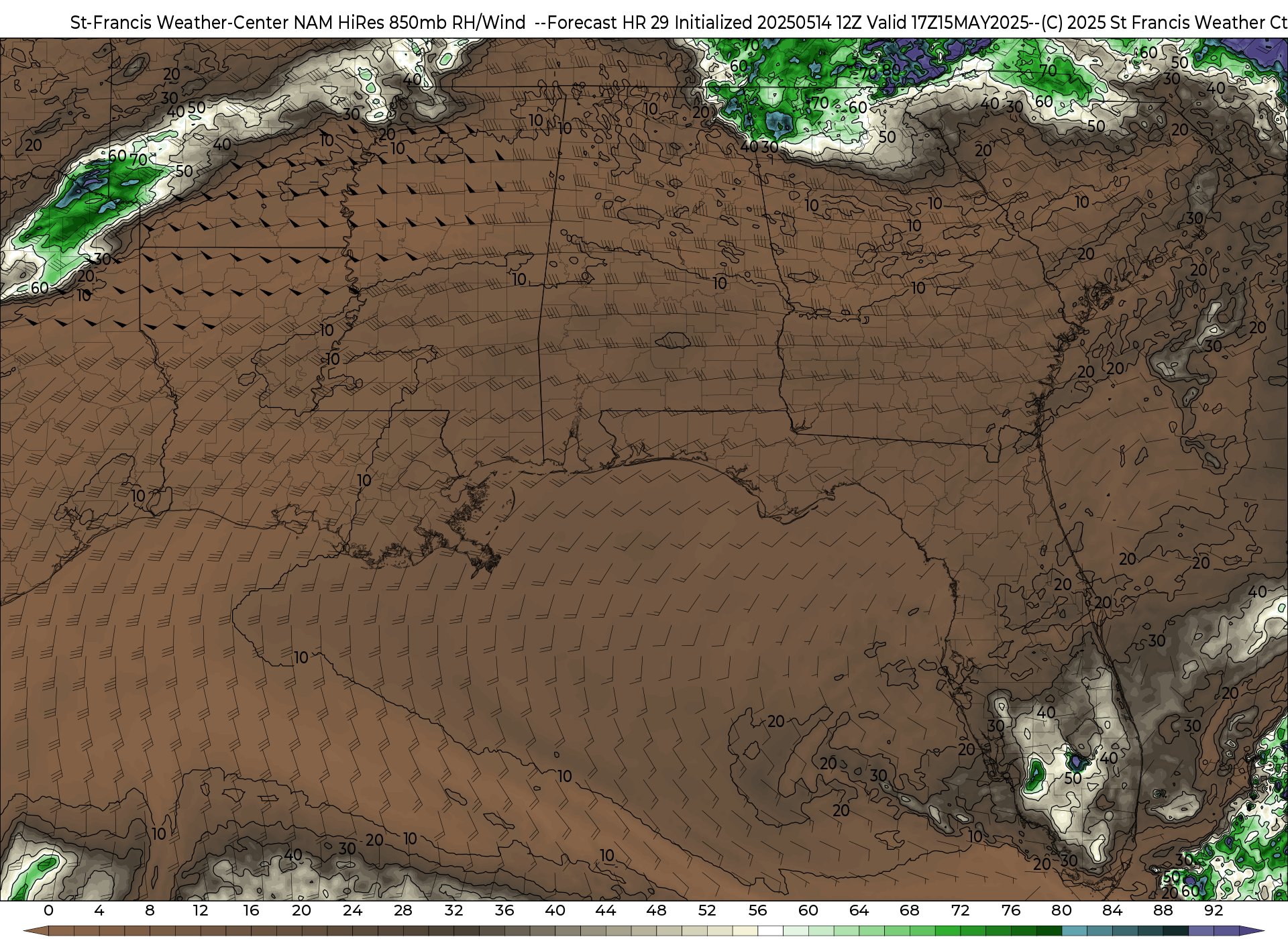This screenshot has width=1288, height=939.
Task: Select the teal-blue colorbar swatch right of 80
Action: point(1074,931)
